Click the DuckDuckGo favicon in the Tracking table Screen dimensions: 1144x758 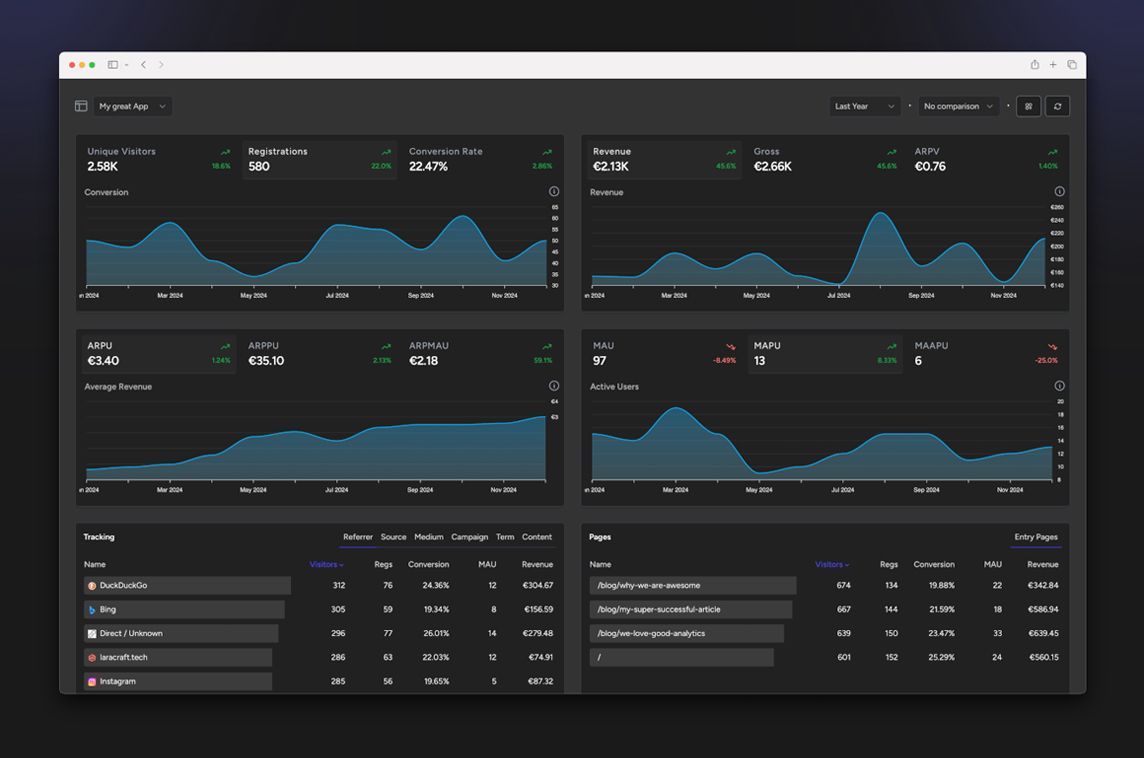click(x=91, y=585)
